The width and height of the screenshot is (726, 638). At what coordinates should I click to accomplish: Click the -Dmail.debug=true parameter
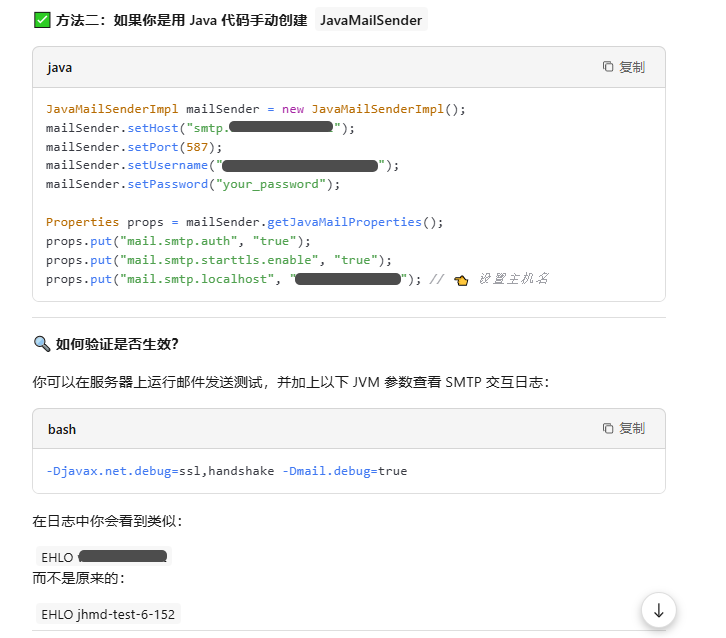pyautogui.click(x=345, y=471)
